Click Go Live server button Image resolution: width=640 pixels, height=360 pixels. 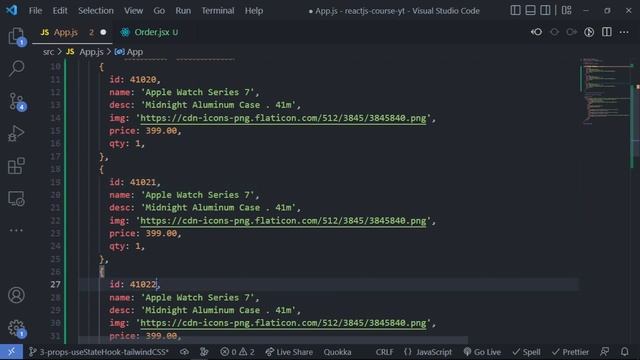pos(482,352)
